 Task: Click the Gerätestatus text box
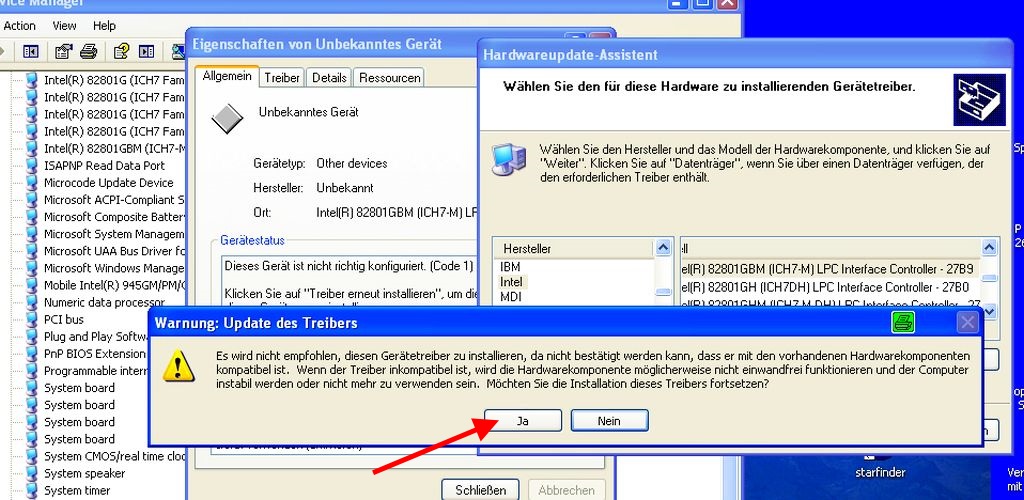tap(349, 282)
